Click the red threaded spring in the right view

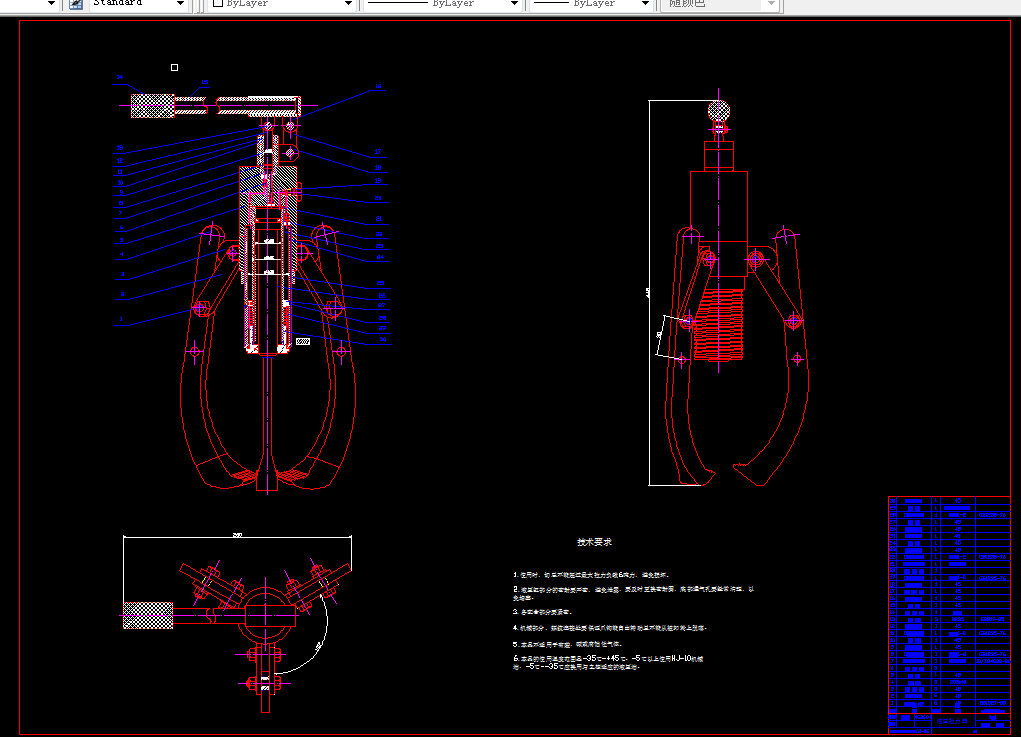[718, 324]
